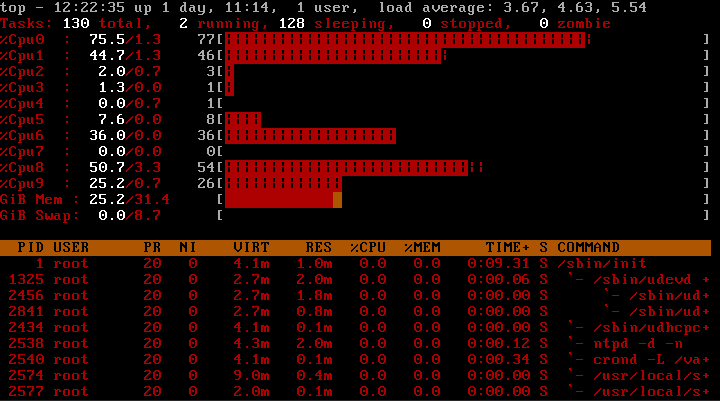Click the %Cpu3 value 1.3
Image resolution: width=720 pixels, height=401 pixels.
point(112,88)
